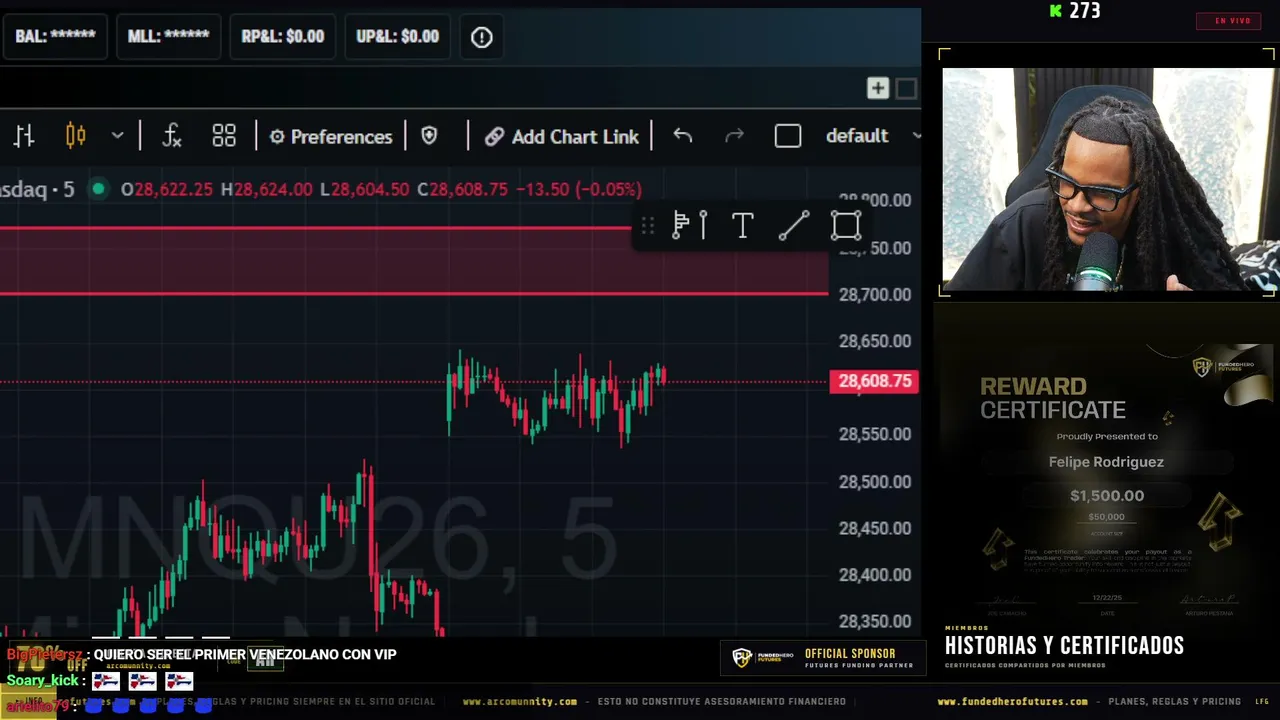Click the Kick viewer count 273

[x=1084, y=11]
